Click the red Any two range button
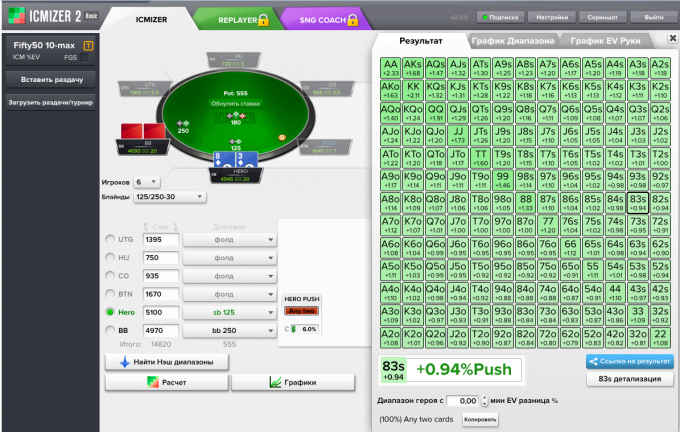 [x=302, y=311]
